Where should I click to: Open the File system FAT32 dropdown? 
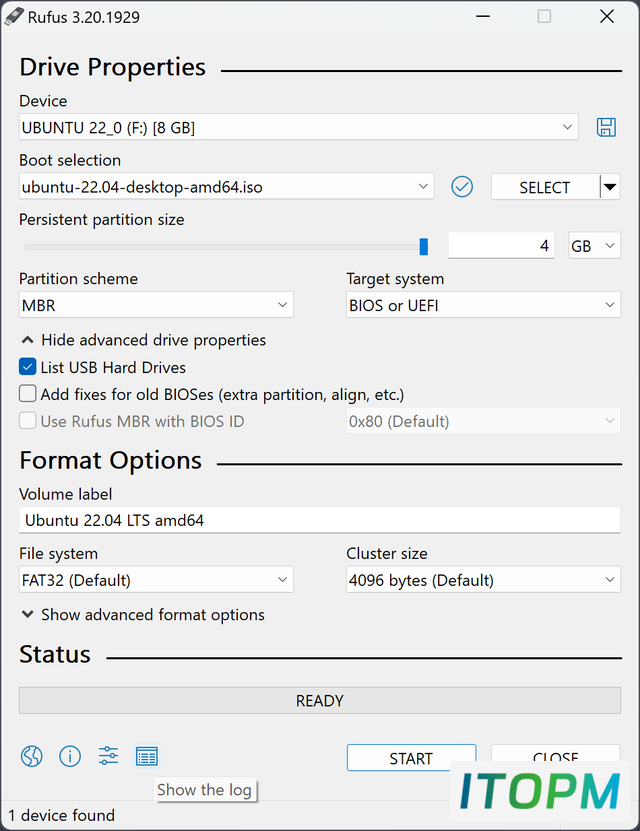point(156,580)
